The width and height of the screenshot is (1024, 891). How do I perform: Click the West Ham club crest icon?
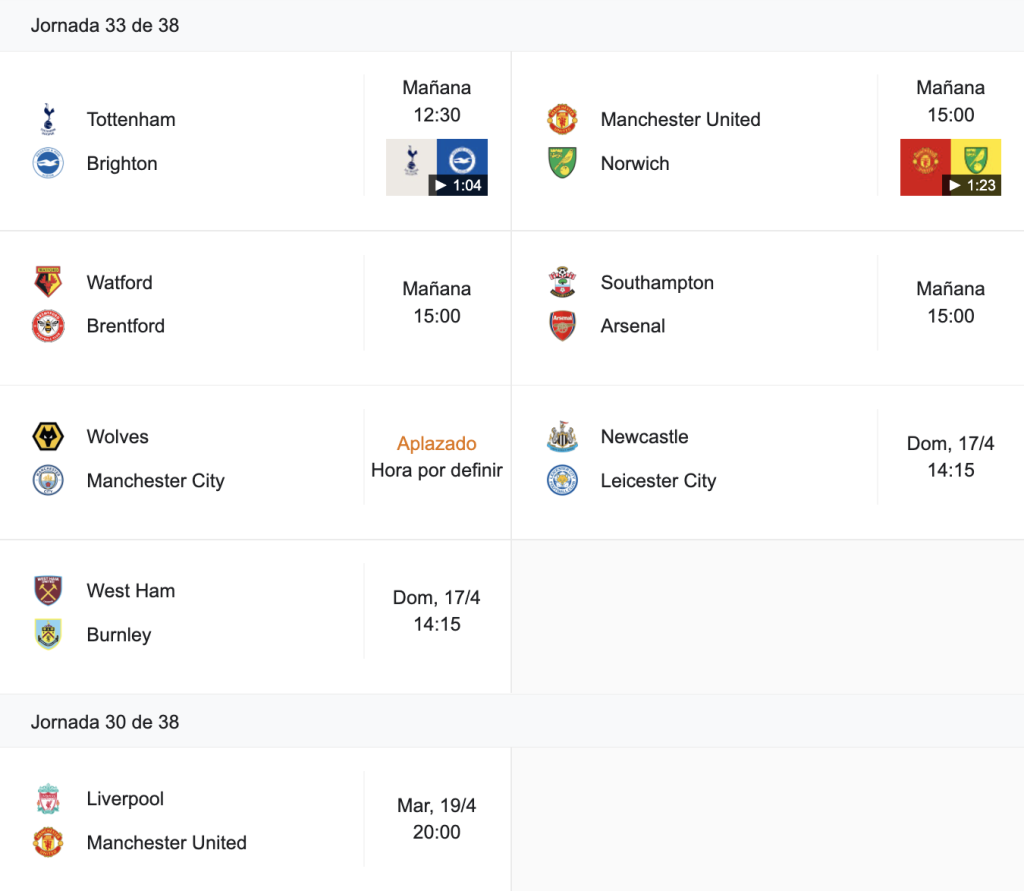(x=48, y=591)
